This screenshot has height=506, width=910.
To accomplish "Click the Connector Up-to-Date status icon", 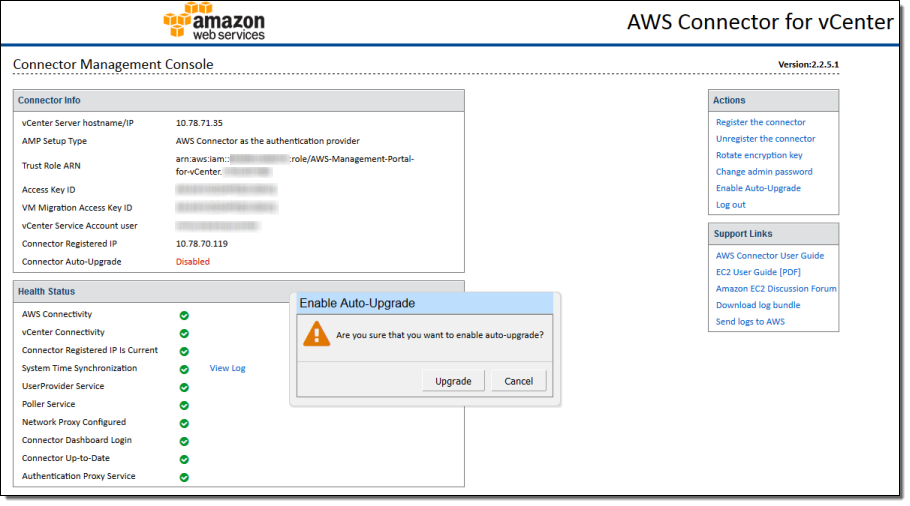I will [x=184, y=459].
